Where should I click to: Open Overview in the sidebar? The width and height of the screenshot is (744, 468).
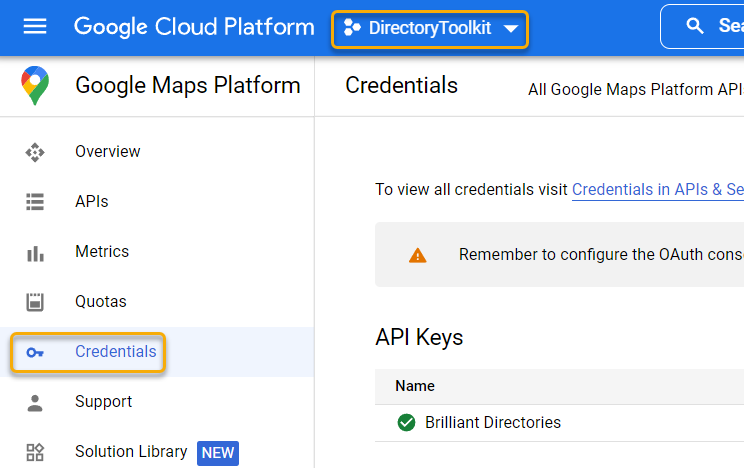click(x=108, y=151)
